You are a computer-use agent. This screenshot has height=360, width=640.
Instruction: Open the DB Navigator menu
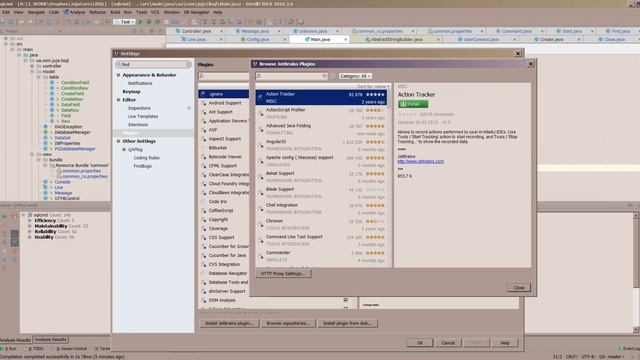click(x=196, y=12)
